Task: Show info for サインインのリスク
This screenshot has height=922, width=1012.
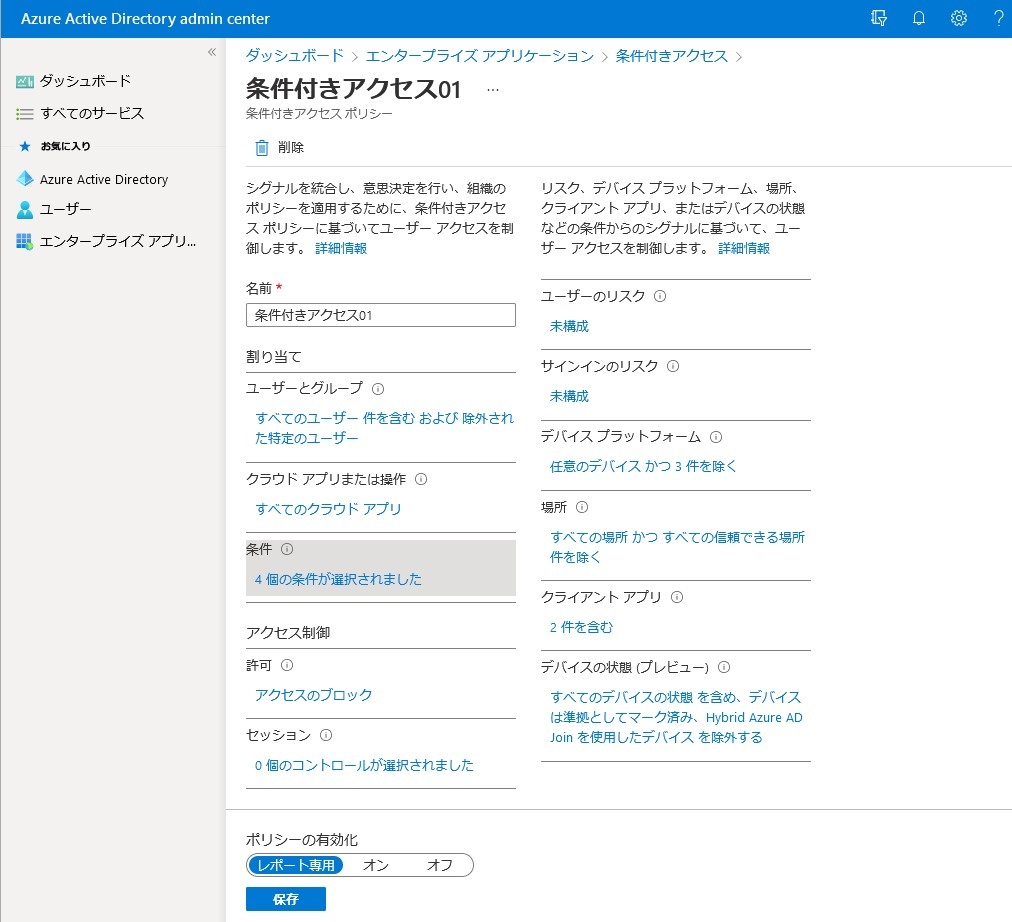Action: tap(673, 366)
